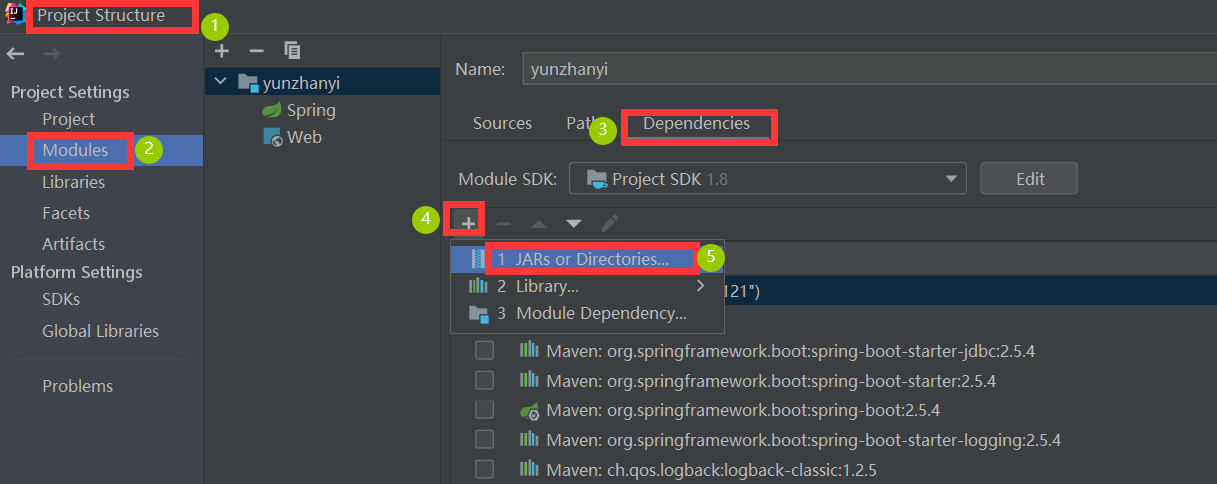Open the Artifacts settings page
The height and width of the screenshot is (484, 1217).
pos(73,244)
